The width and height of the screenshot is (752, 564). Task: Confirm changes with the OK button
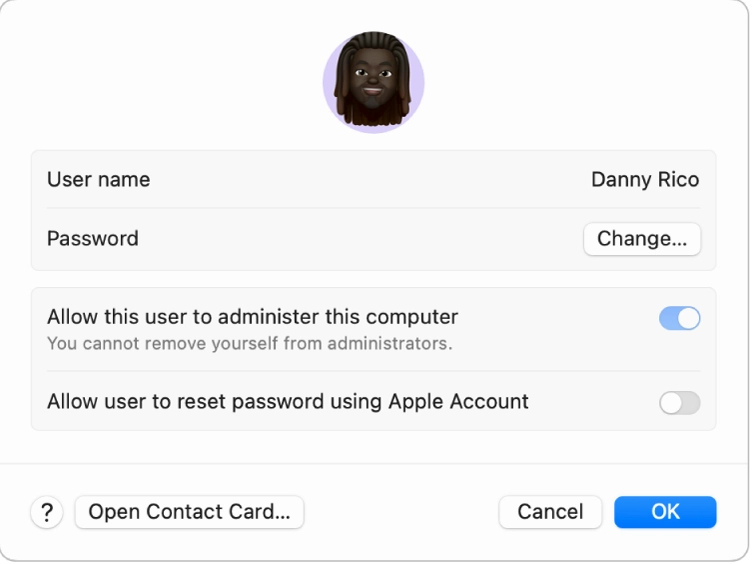(x=665, y=512)
